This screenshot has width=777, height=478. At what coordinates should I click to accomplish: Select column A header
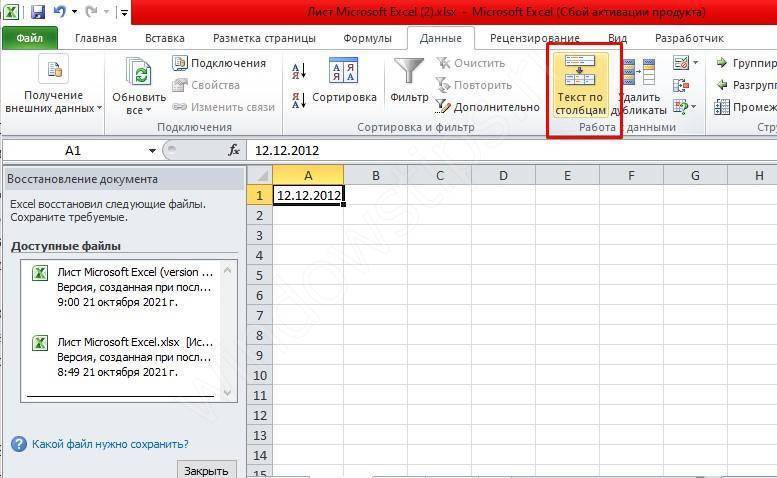(308, 175)
